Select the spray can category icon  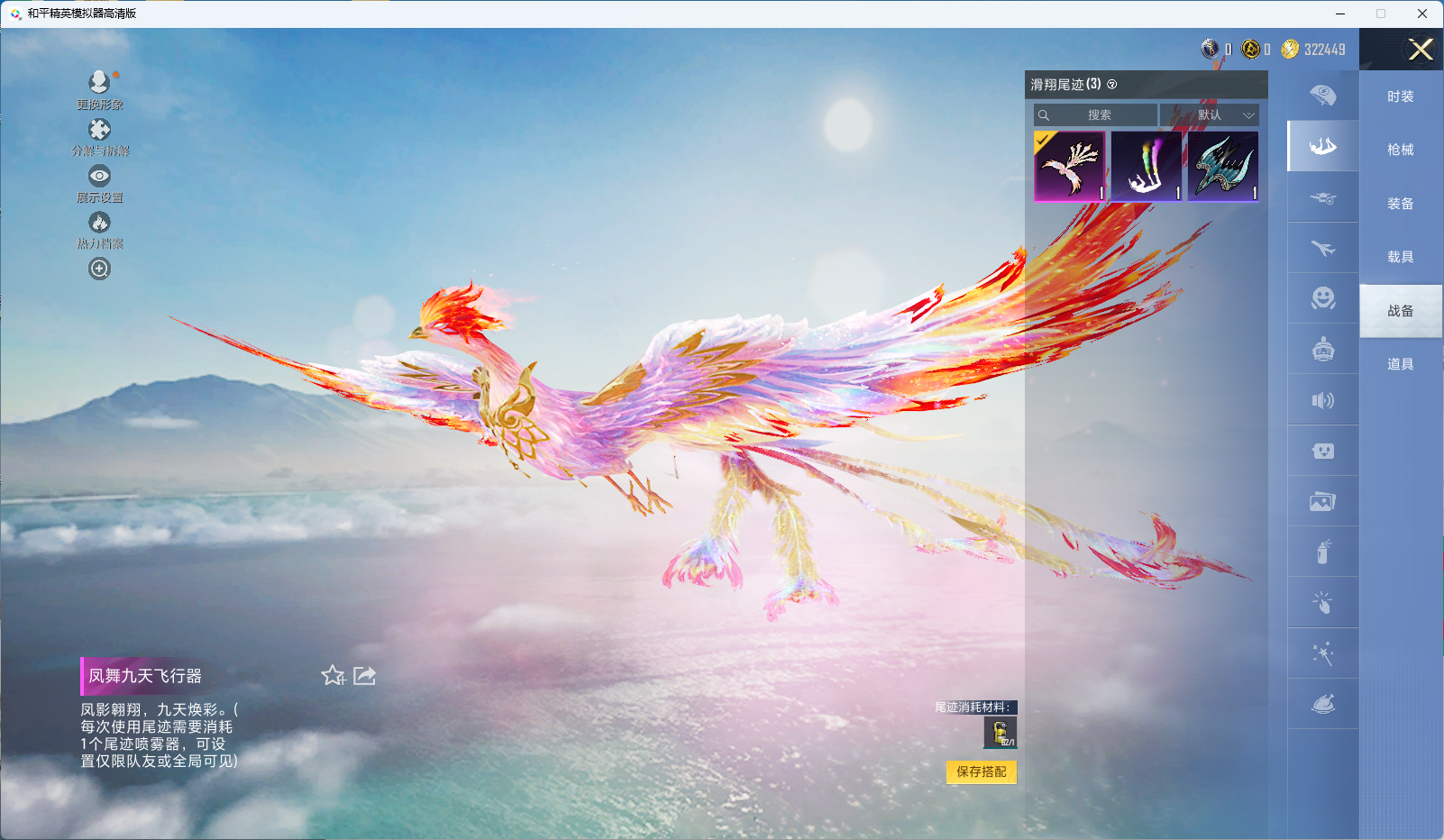coord(1322,552)
